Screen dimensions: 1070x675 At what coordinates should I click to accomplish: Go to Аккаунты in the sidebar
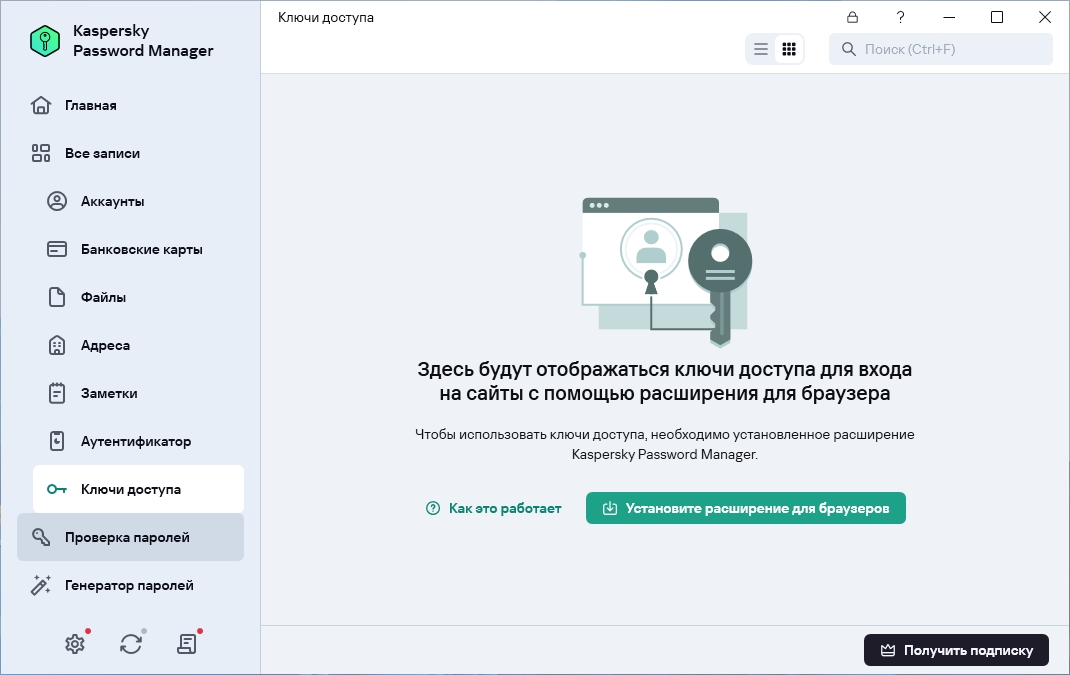tap(138, 201)
